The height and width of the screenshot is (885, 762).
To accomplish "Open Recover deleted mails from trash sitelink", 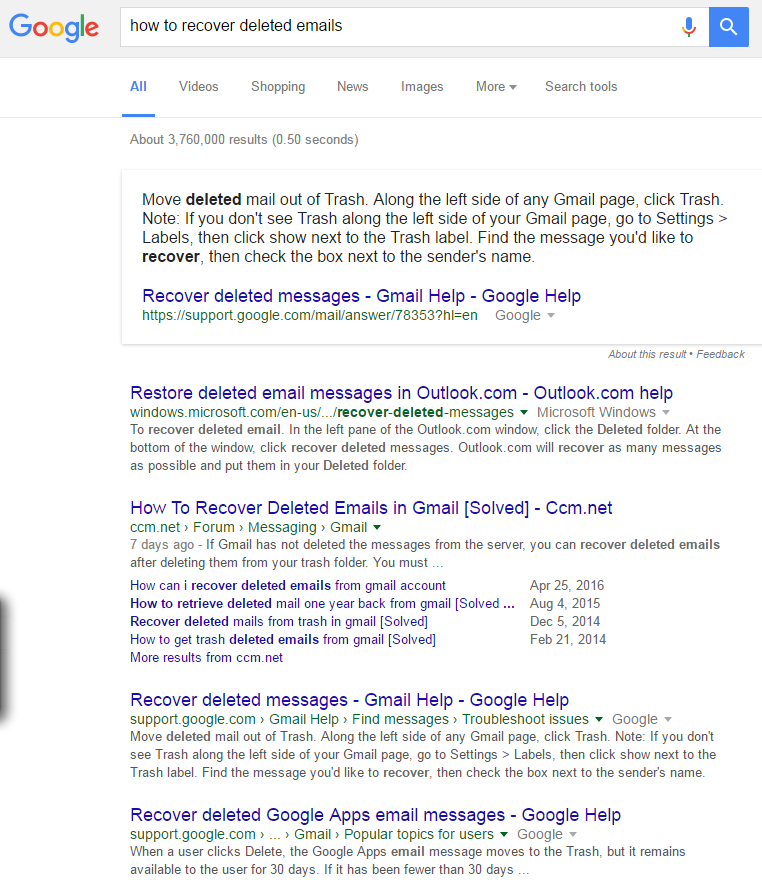I will (279, 621).
